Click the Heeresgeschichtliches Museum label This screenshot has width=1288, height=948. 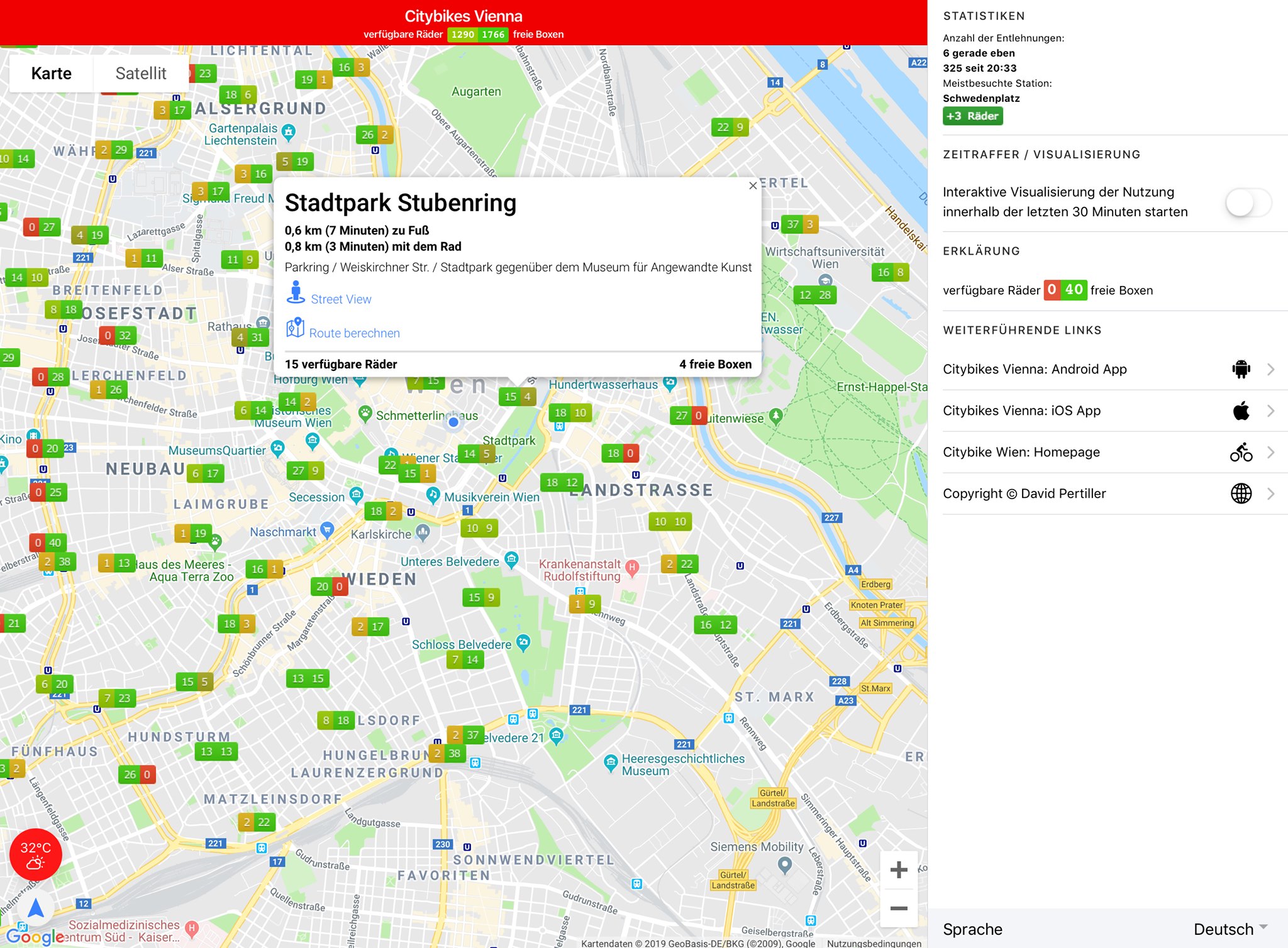pyautogui.click(x=683, y=764)
